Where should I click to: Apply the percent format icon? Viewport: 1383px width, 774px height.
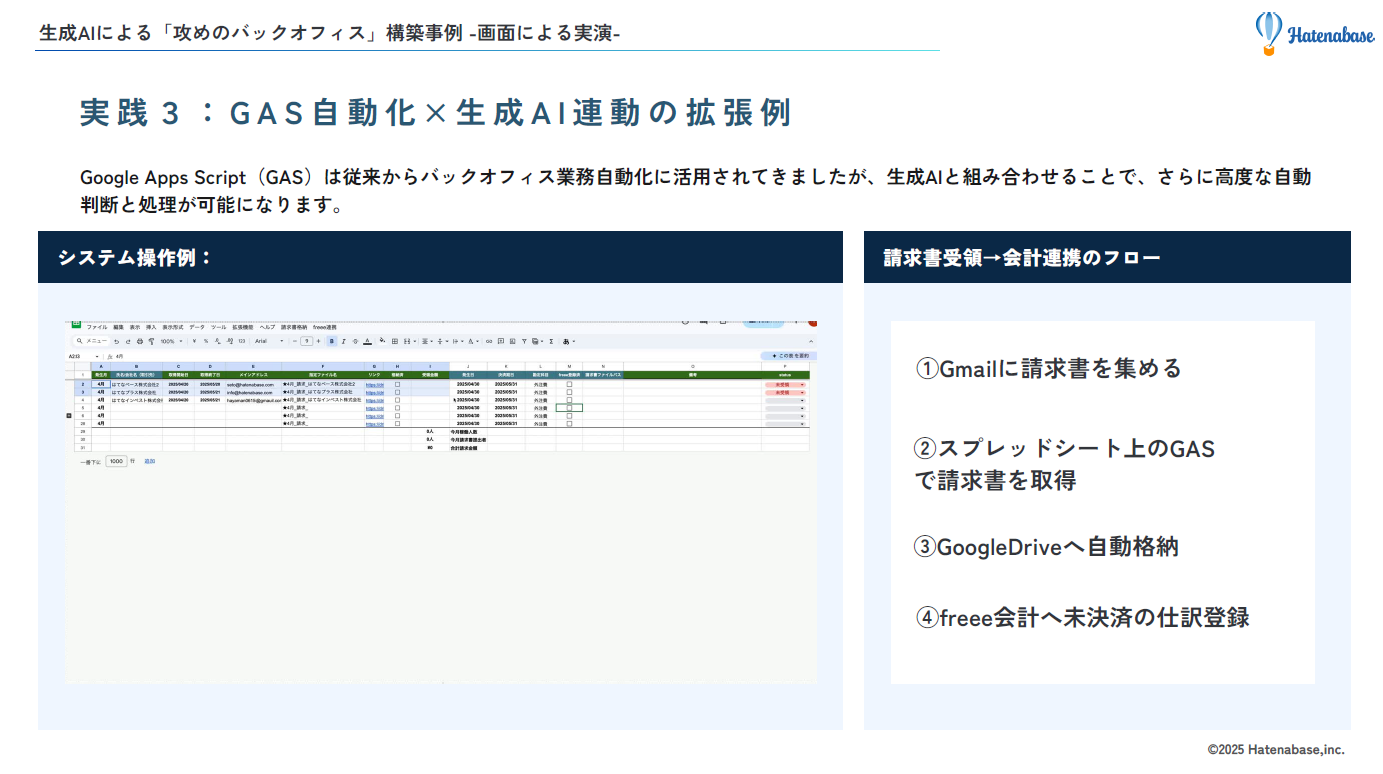(x=206, y=341)
